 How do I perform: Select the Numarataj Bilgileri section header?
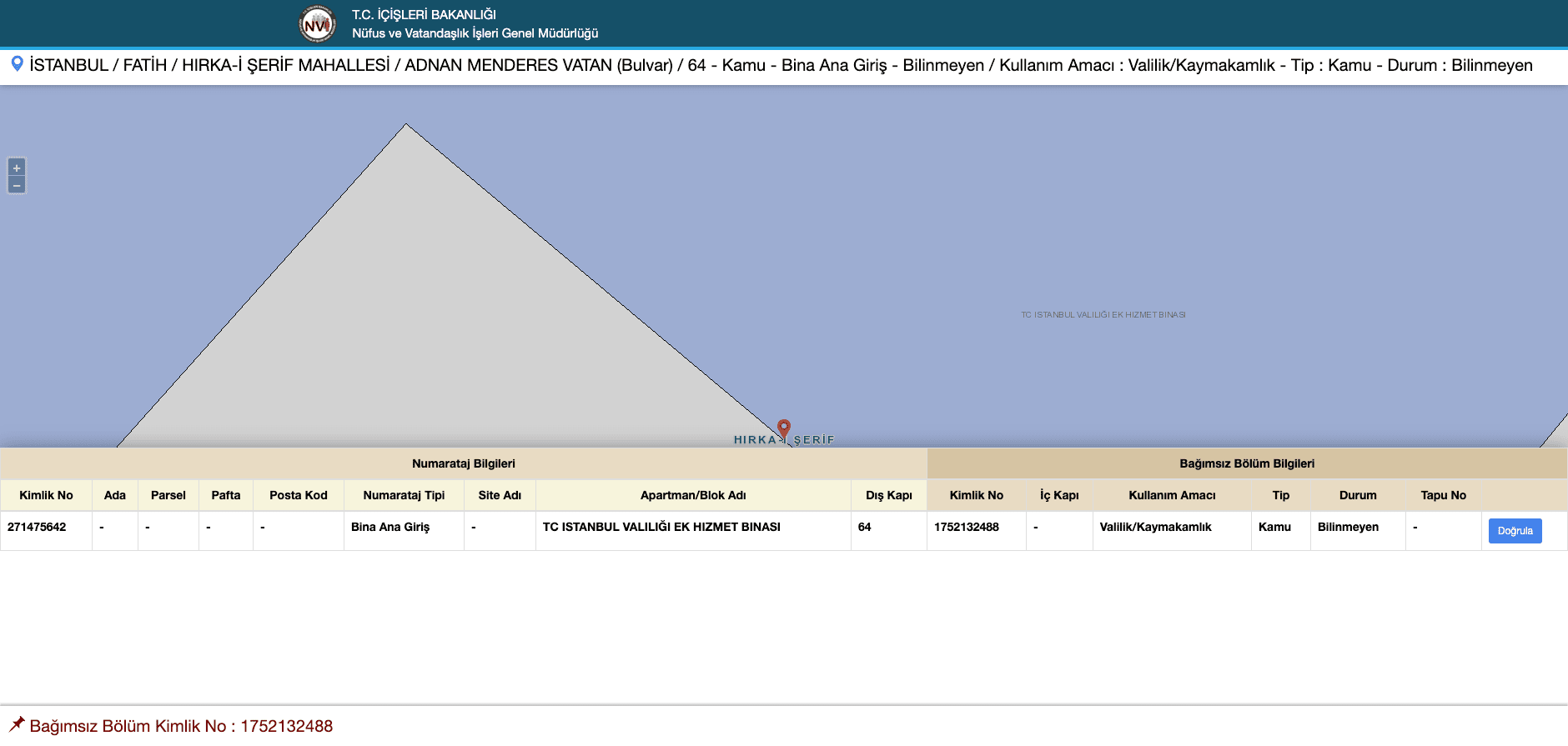[463, 463]
